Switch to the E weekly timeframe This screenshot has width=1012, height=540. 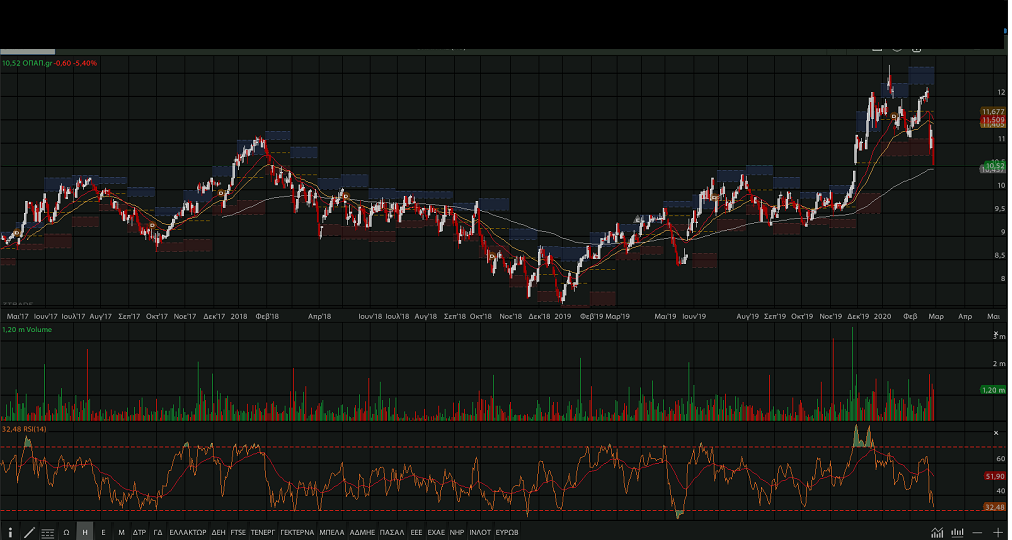pyautogui.click(x=103, y=533)
